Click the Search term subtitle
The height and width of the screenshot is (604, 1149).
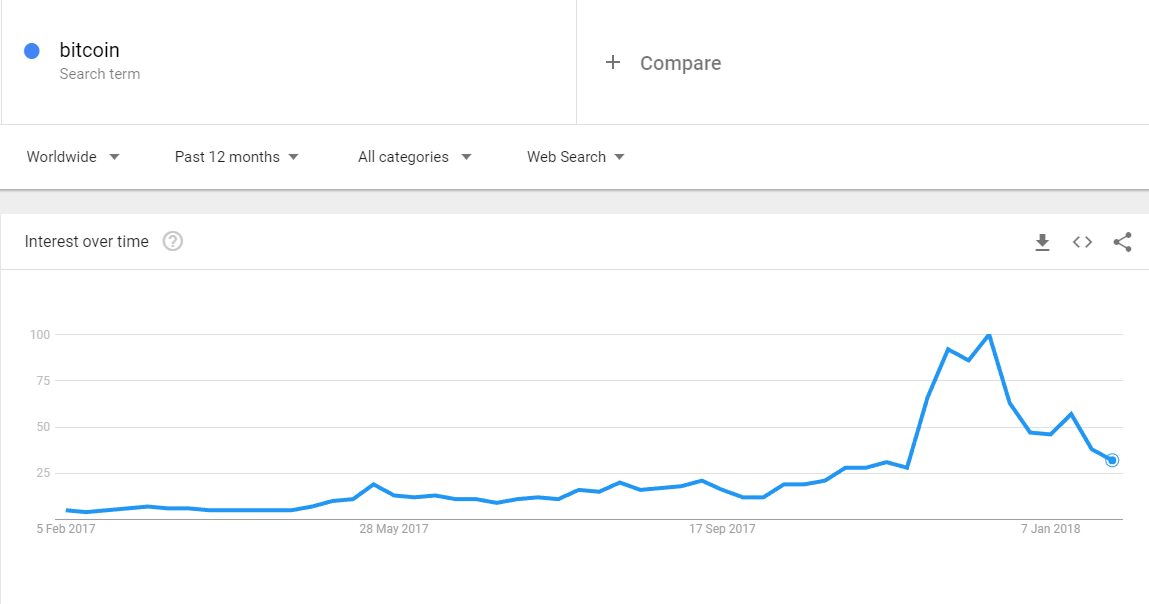click(x=100, y=74)
